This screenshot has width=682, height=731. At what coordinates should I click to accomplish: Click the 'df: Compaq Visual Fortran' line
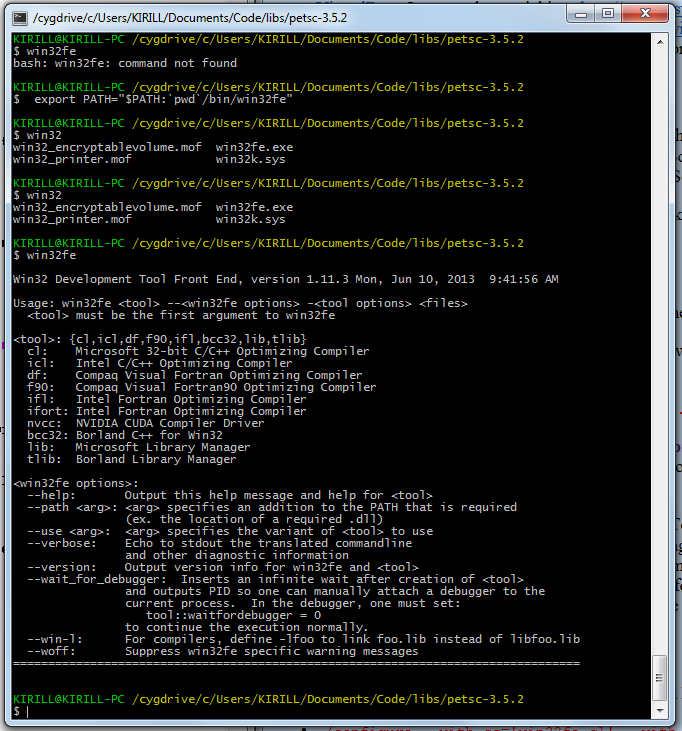(194, 375)
